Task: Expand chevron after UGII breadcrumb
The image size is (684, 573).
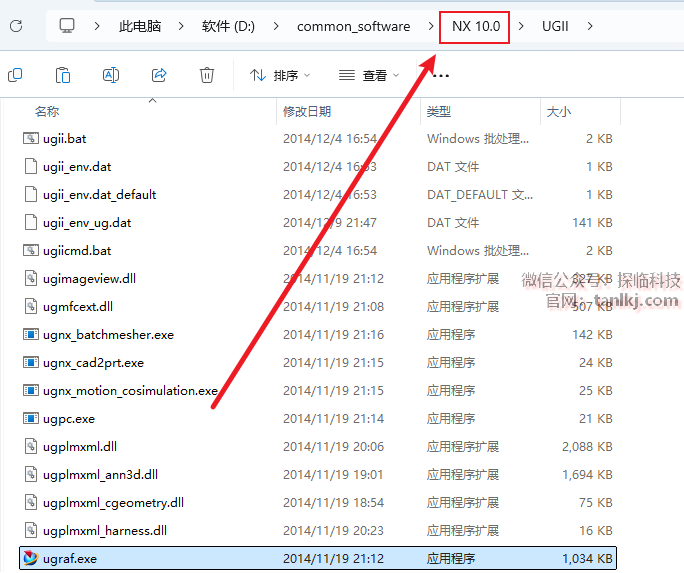Action: coord(590,26)
